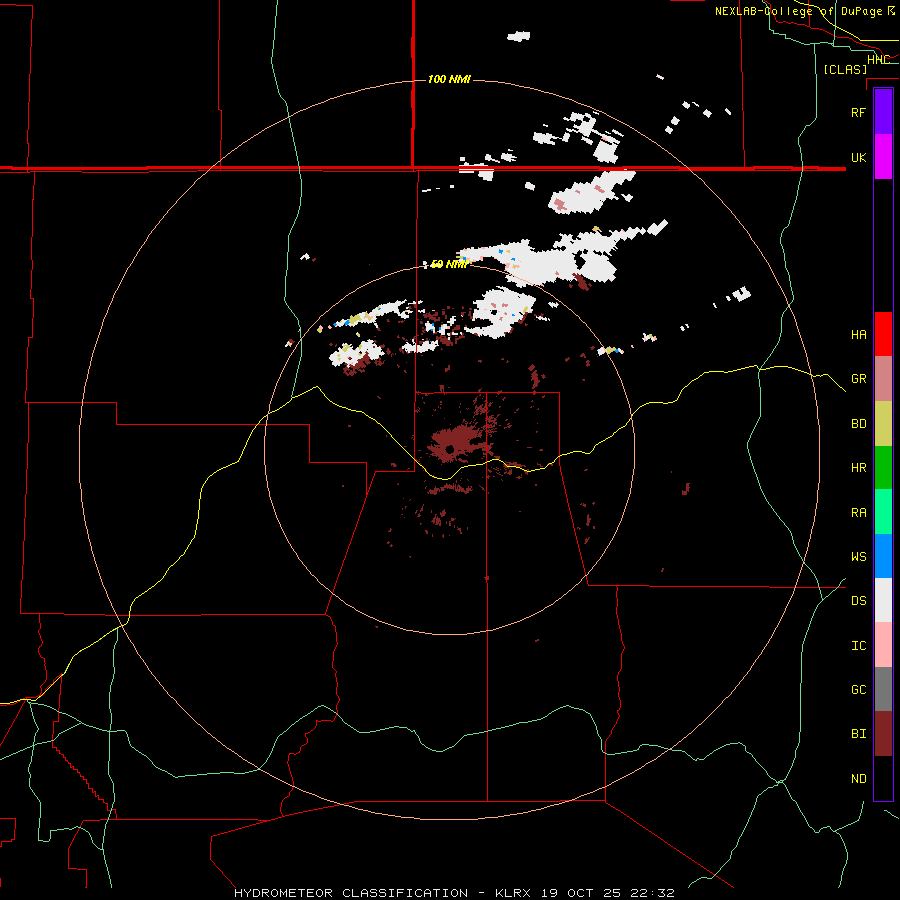Click the light pink IC legend swatch

click(883, 645)
